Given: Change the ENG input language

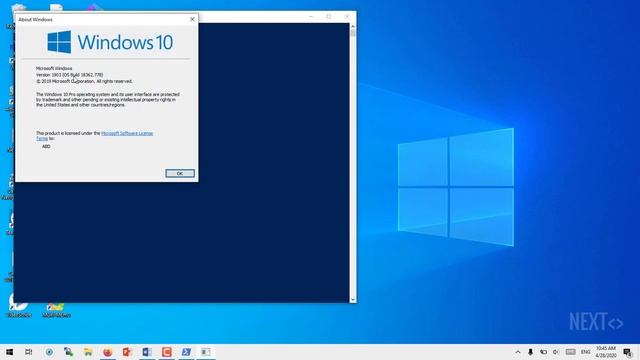Looking at the screenshot, I should coord(585,352).
